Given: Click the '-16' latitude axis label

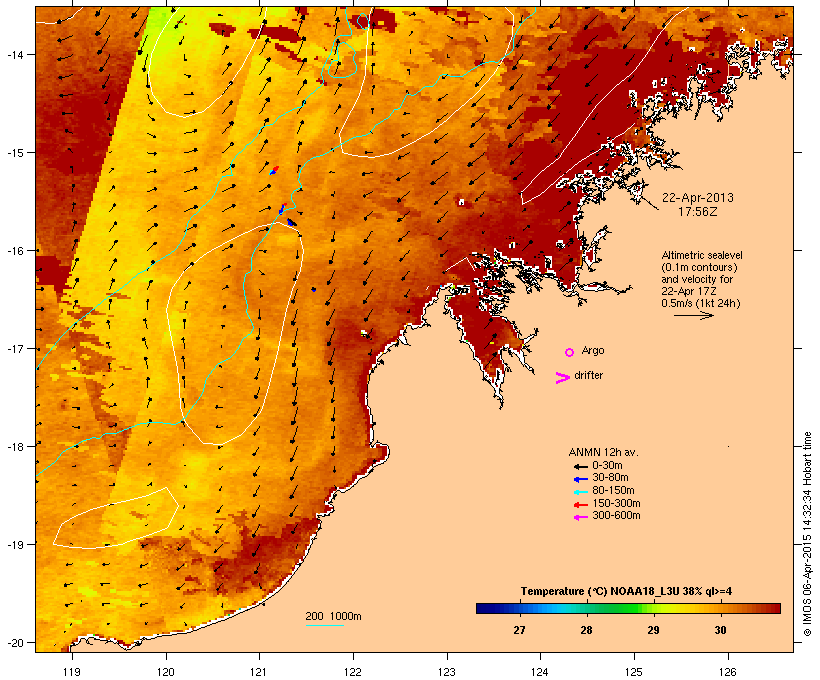Looking at the screenshot, I should point(14,251).
